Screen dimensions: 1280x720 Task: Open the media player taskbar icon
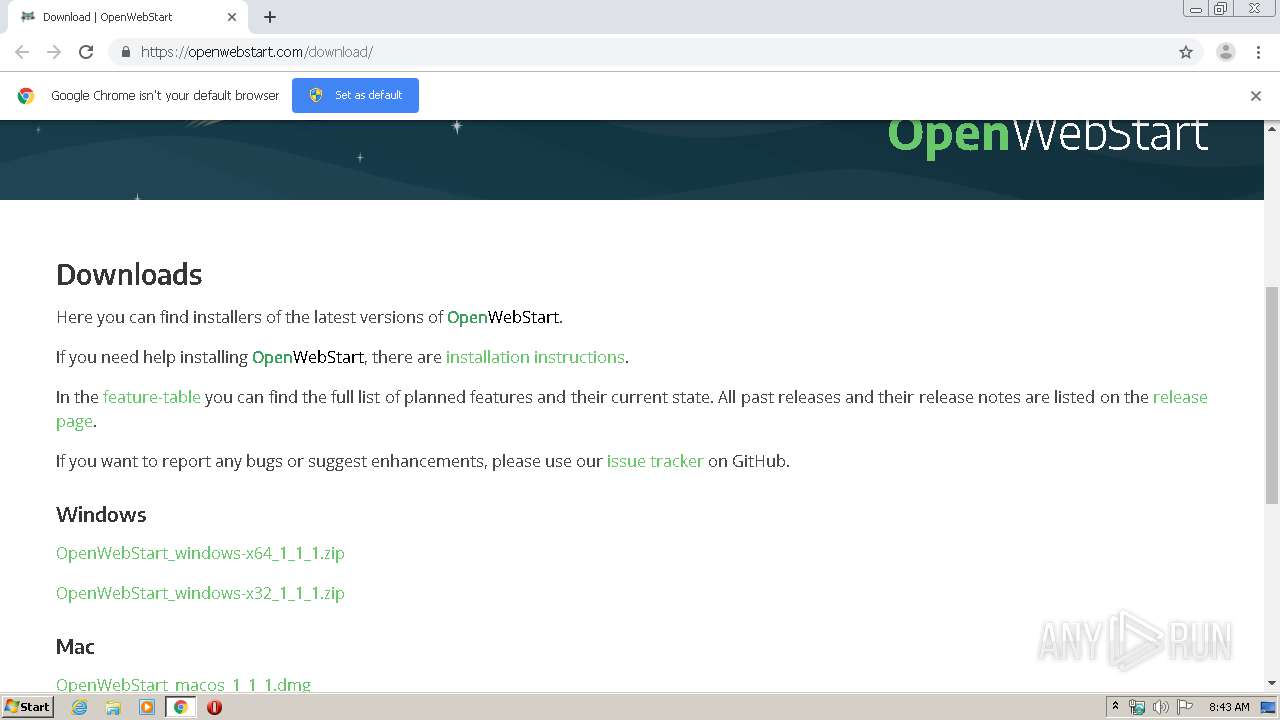147,707
